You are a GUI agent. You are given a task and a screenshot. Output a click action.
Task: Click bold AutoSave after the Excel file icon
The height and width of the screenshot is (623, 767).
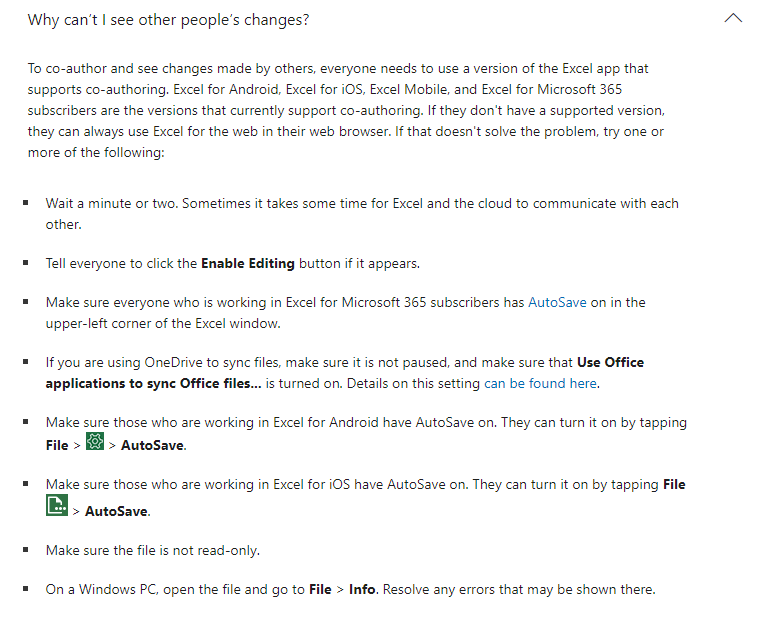(x=116, y=512)
